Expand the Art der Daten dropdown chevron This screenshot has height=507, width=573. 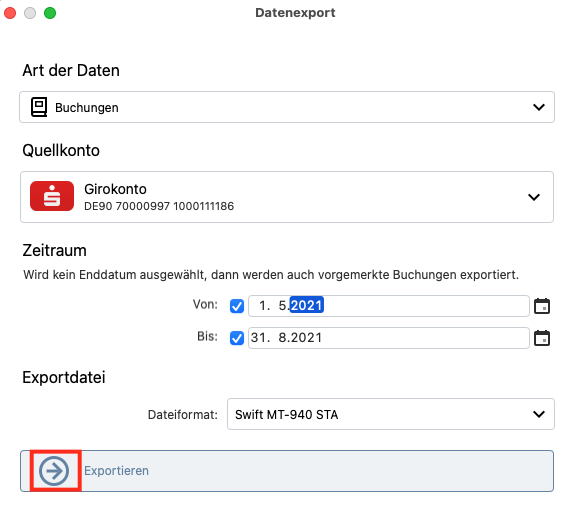(539, 107)
